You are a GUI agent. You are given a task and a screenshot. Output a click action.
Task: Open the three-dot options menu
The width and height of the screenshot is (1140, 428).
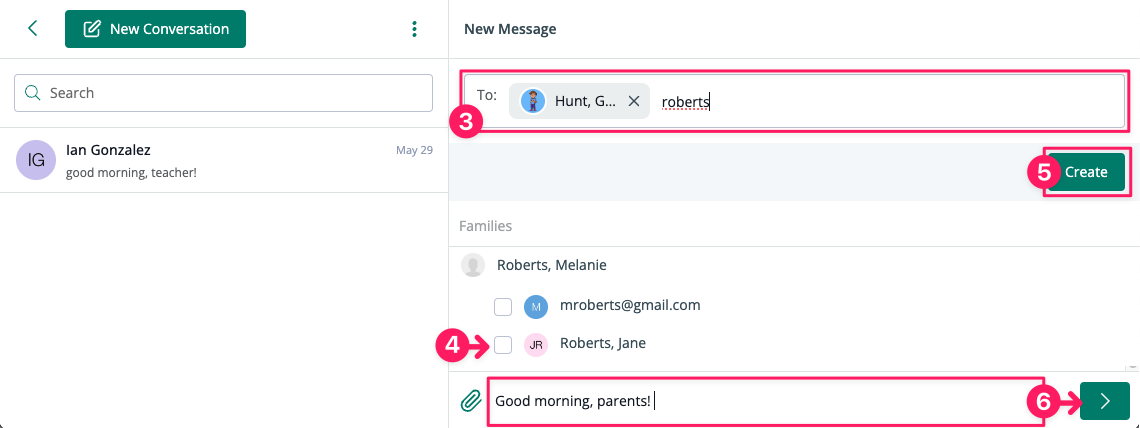[414, 29]
